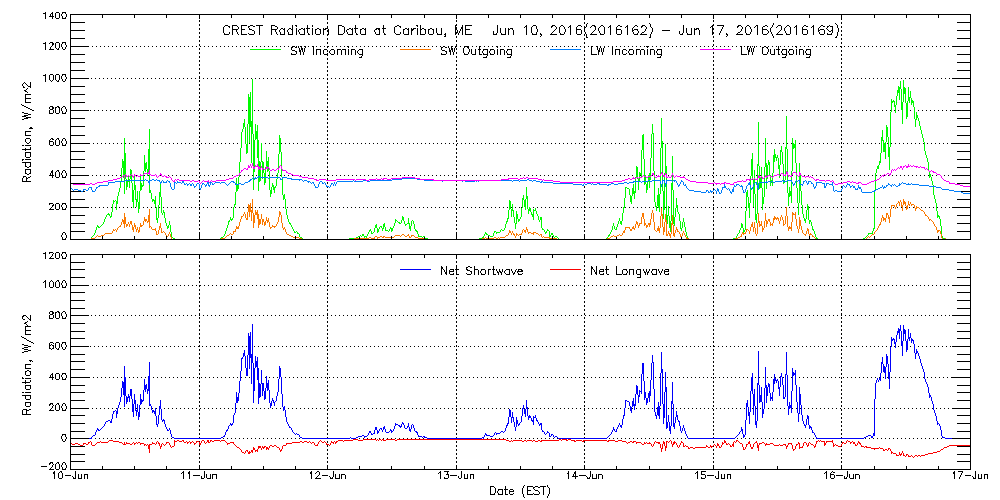Click the 15-Jun date tick label
Viewport: 1000px width, 500px height.
[713, 476]
